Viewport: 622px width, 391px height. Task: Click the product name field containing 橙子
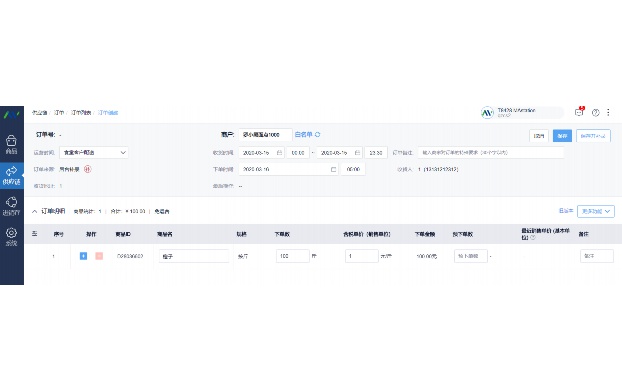coord(194,256)
